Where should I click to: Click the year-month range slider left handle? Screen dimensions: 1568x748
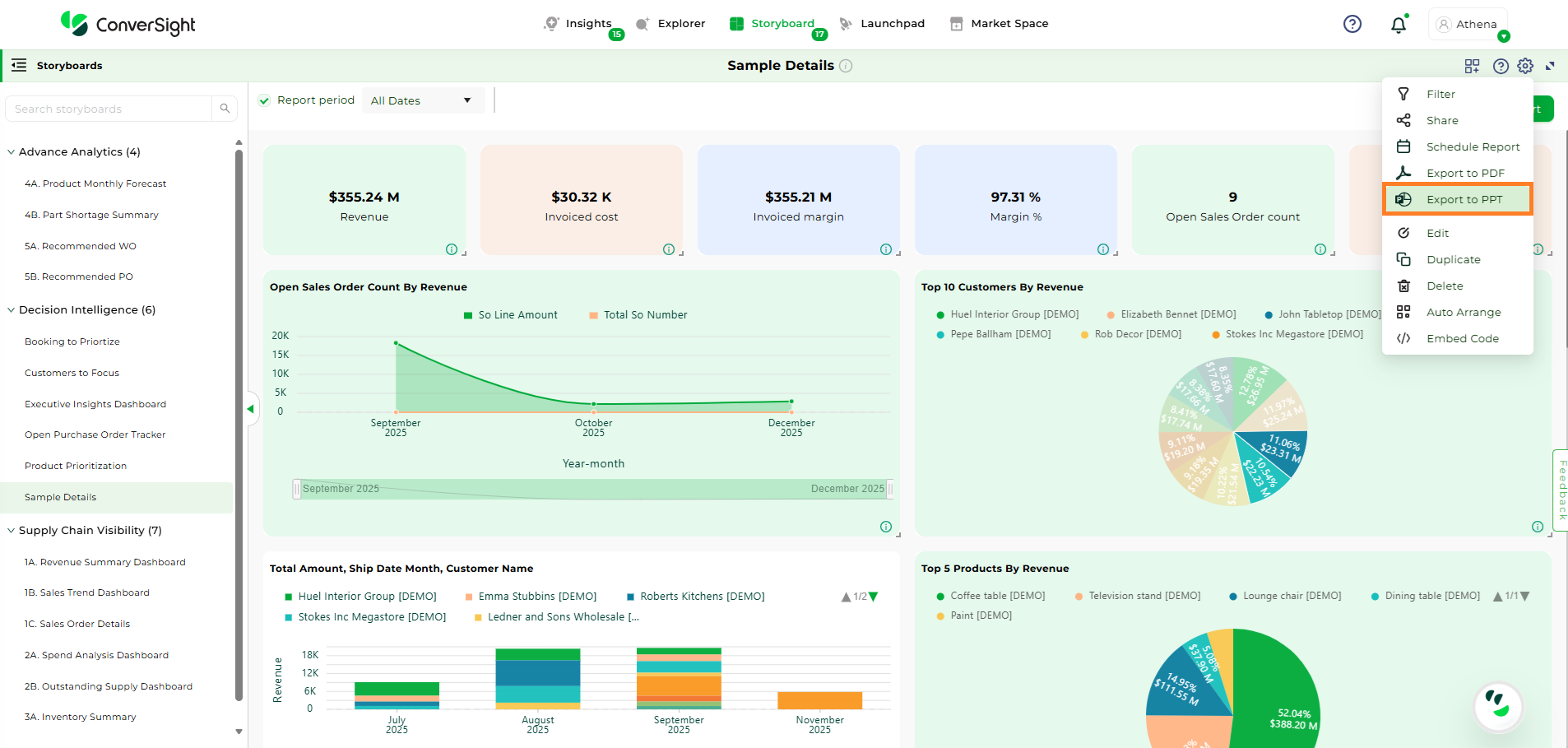296,489
